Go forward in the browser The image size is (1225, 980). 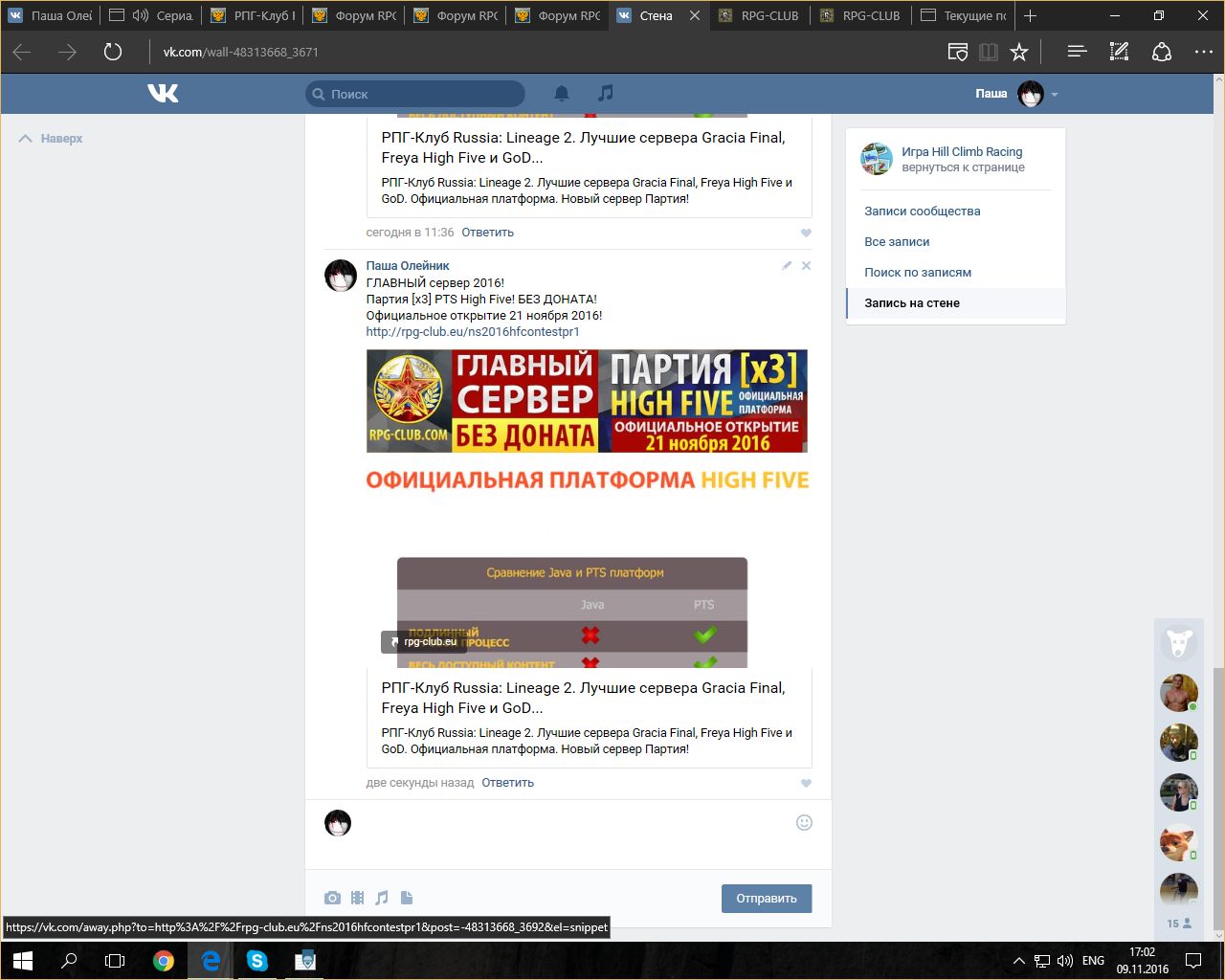coord(67,52)
